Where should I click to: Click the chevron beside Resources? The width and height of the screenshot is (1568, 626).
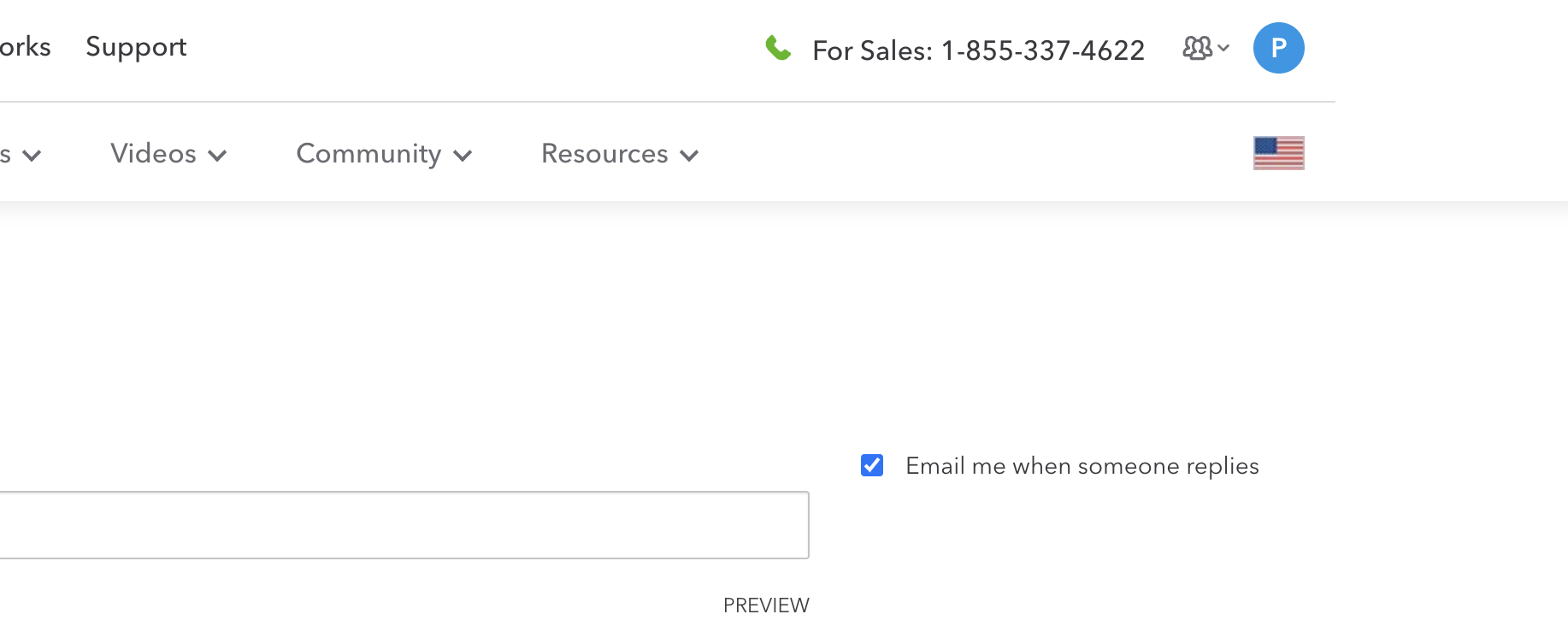point(689,156)
